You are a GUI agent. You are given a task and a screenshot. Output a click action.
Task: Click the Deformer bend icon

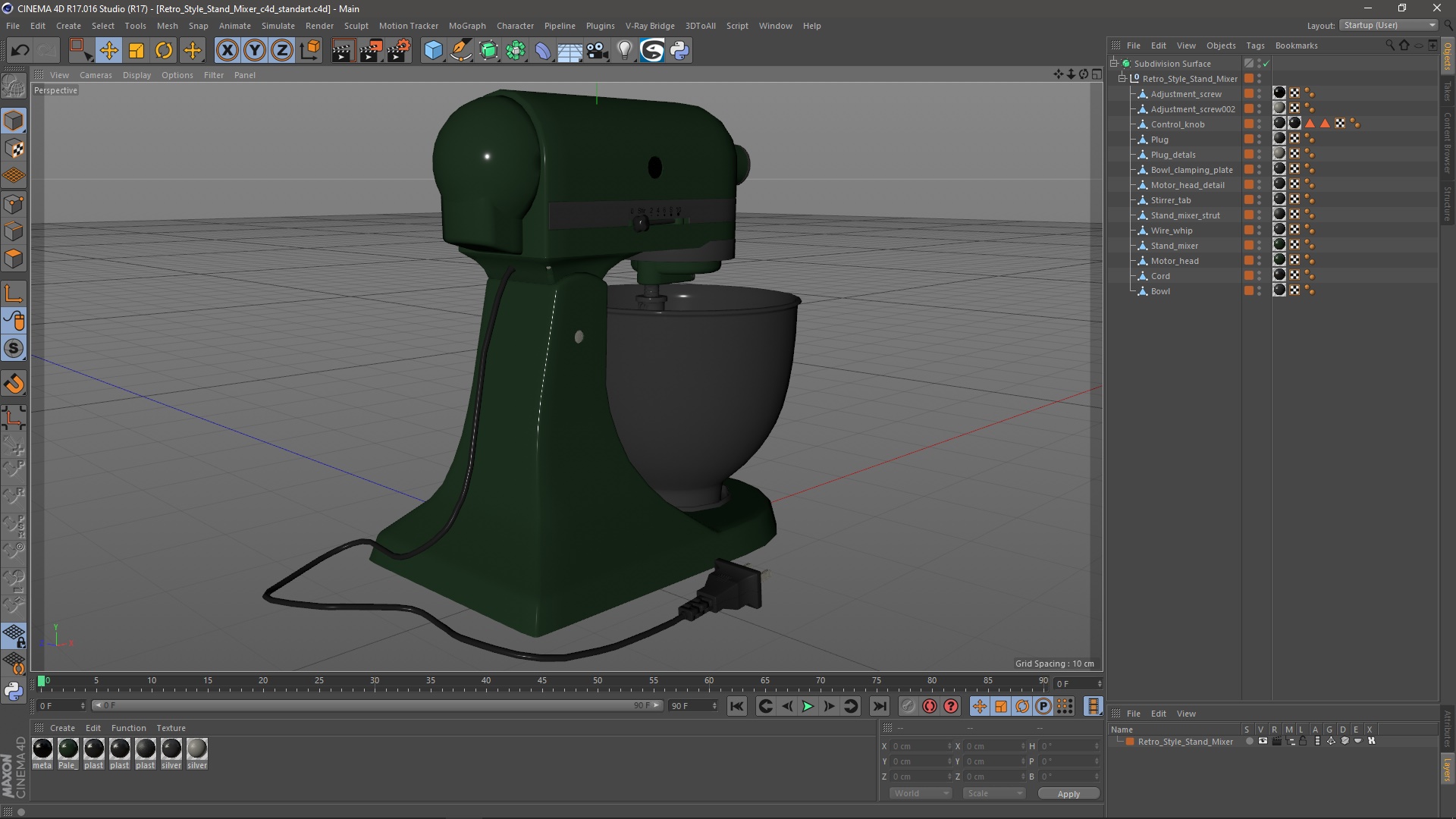tap(543, 51)
